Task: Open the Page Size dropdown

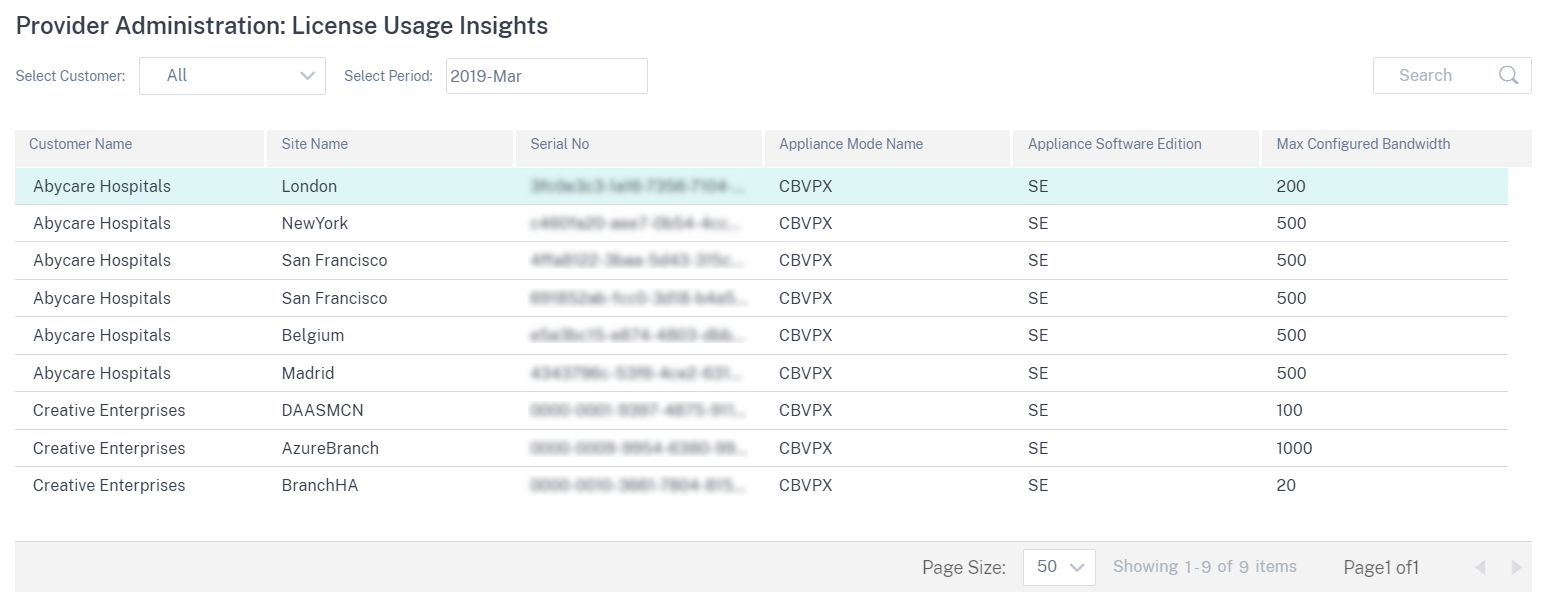Action: pos(1059,567)
